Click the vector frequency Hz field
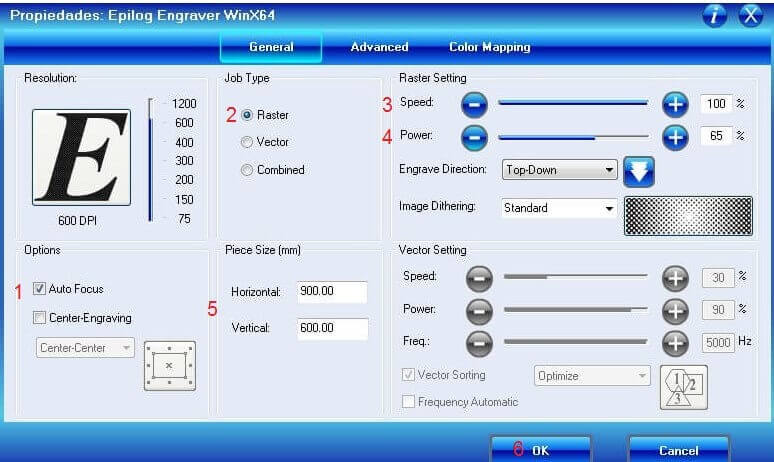Viewport: 774px width, 462px height. click(718, 342)
